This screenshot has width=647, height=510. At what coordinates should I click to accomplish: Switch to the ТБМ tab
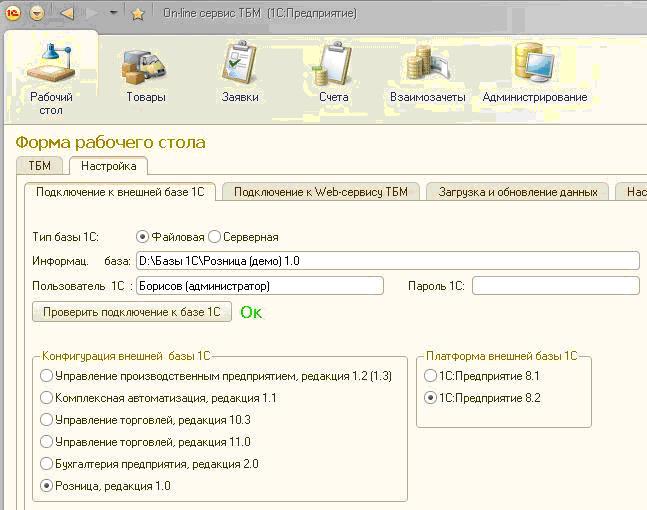(x=40, y=166)
